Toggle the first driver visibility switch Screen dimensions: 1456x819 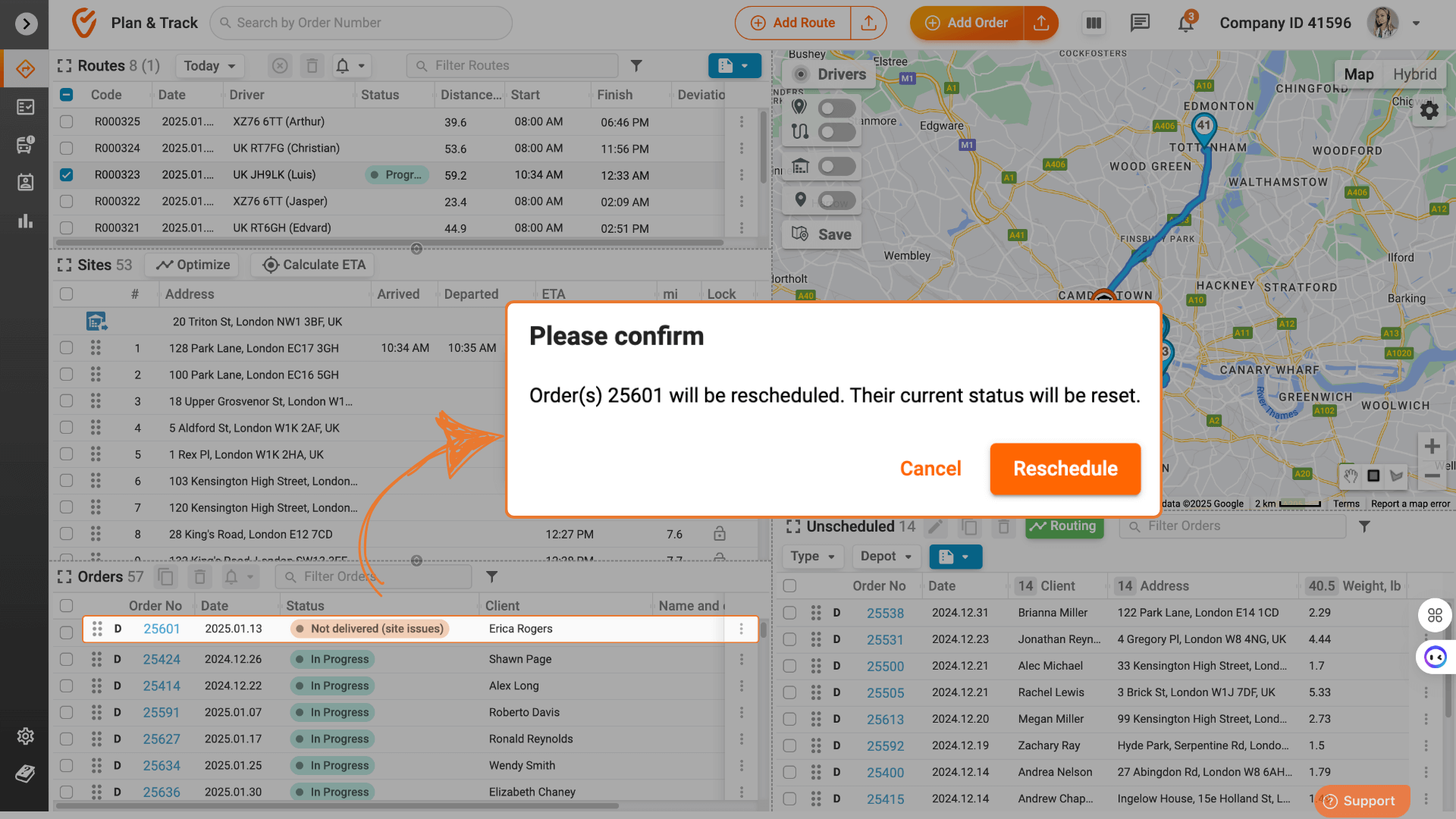coord(837,108)
